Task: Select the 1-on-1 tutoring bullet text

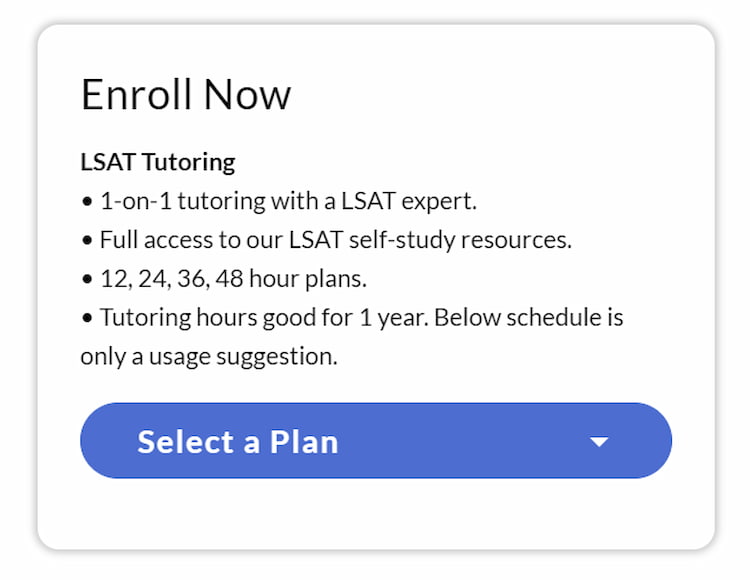Action: click(288, 201)
